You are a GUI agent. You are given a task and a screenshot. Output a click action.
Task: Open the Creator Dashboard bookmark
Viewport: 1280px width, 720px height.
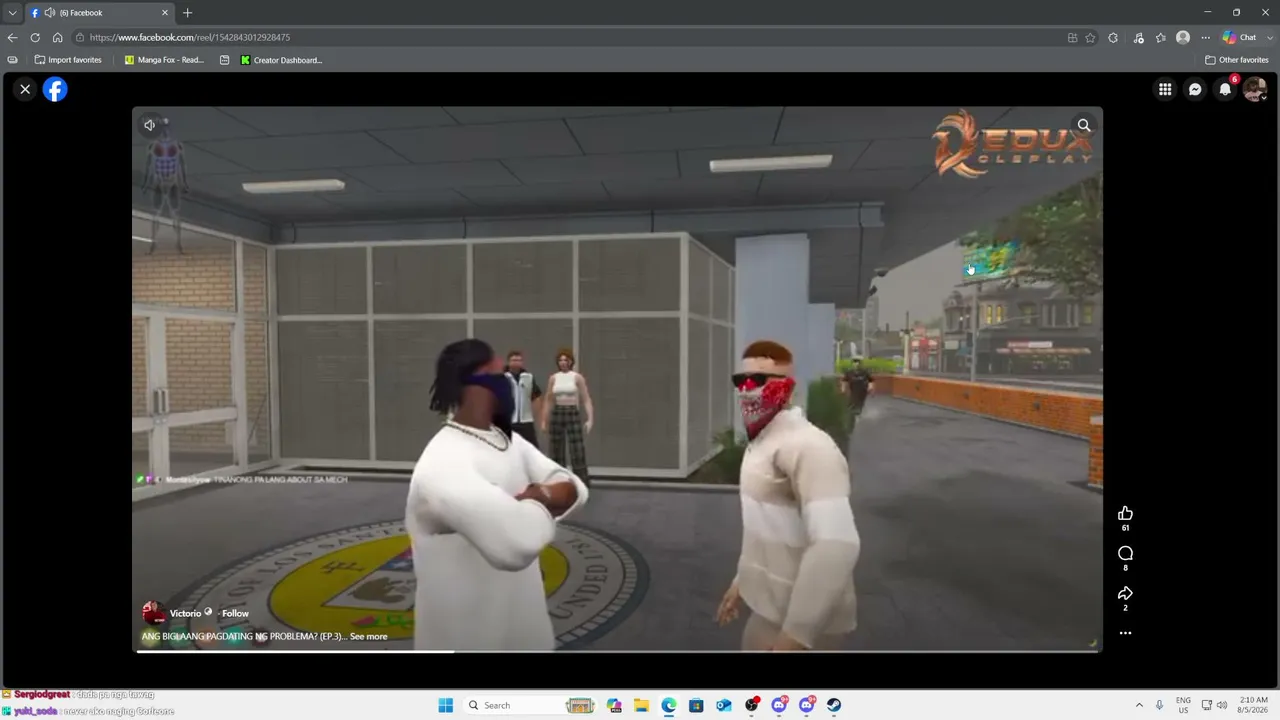pos(281,60)
